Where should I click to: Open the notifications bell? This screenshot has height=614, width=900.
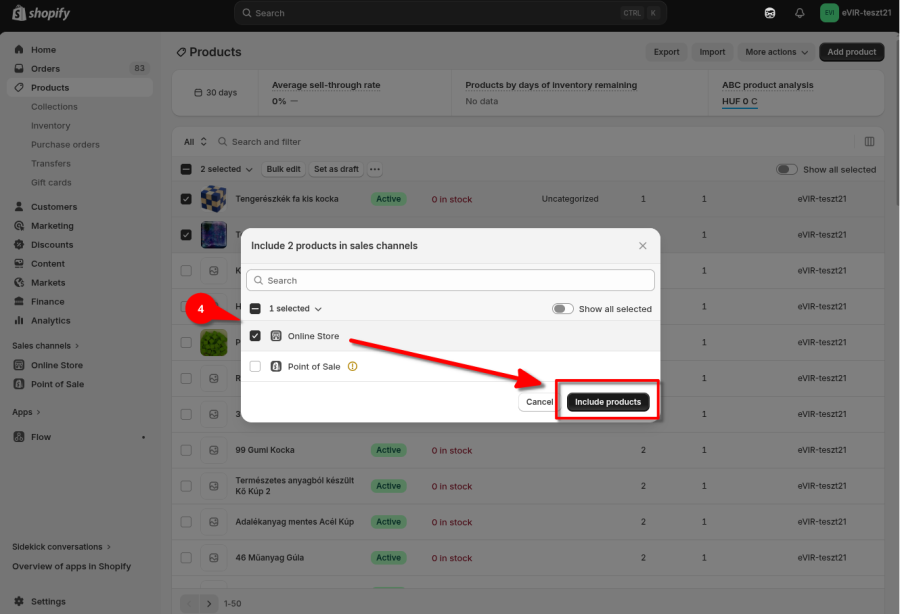click(x=800, y=13)
